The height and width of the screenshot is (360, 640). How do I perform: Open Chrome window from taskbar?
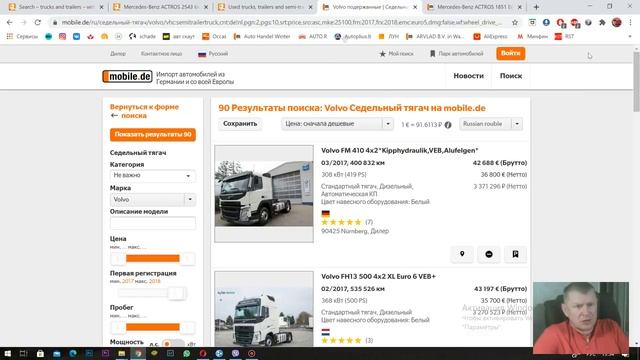click(x=138, y=353)
